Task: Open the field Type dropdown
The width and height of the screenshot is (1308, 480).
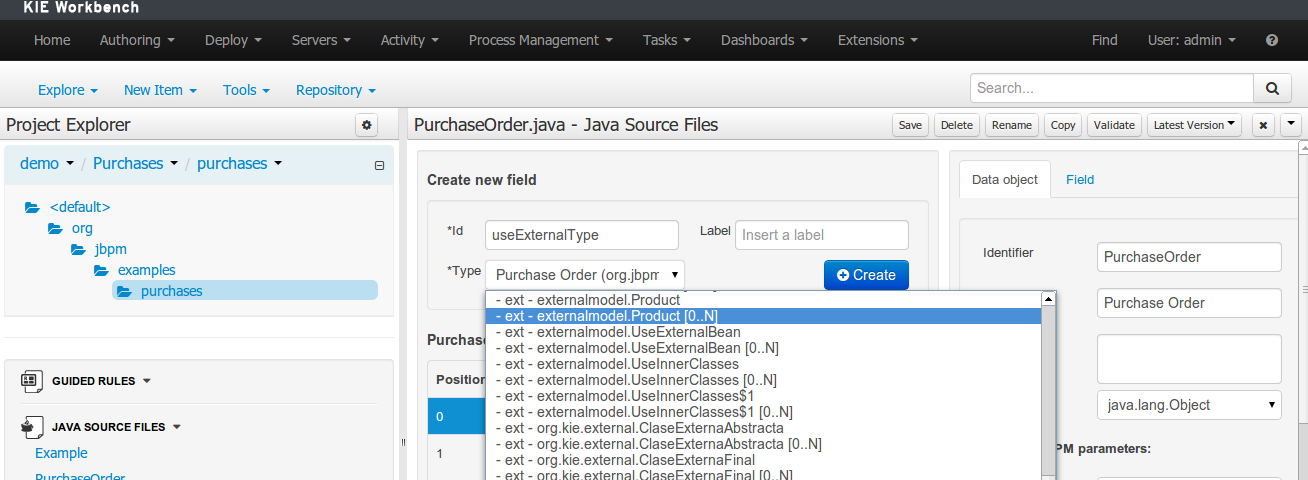Action: pos(585,275)
